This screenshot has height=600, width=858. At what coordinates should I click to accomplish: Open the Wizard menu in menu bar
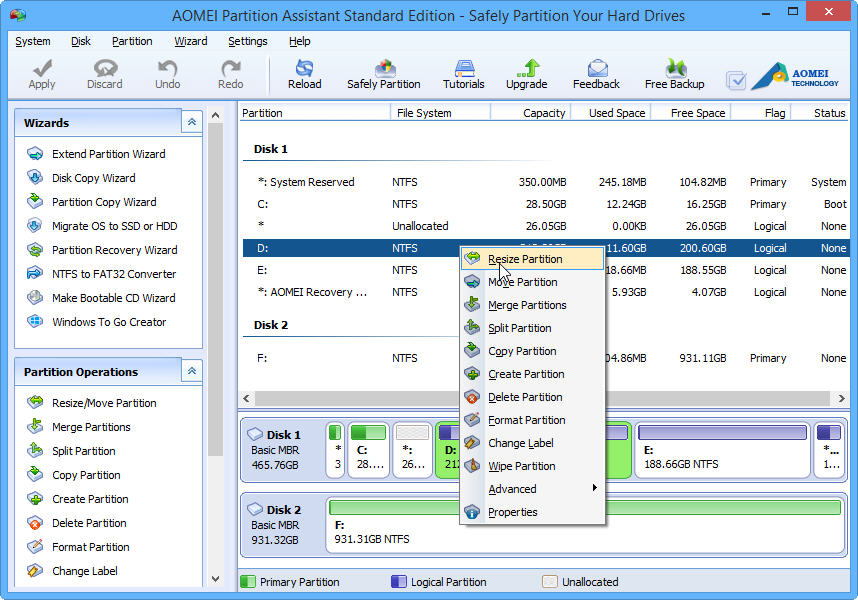tap(190, 41)
